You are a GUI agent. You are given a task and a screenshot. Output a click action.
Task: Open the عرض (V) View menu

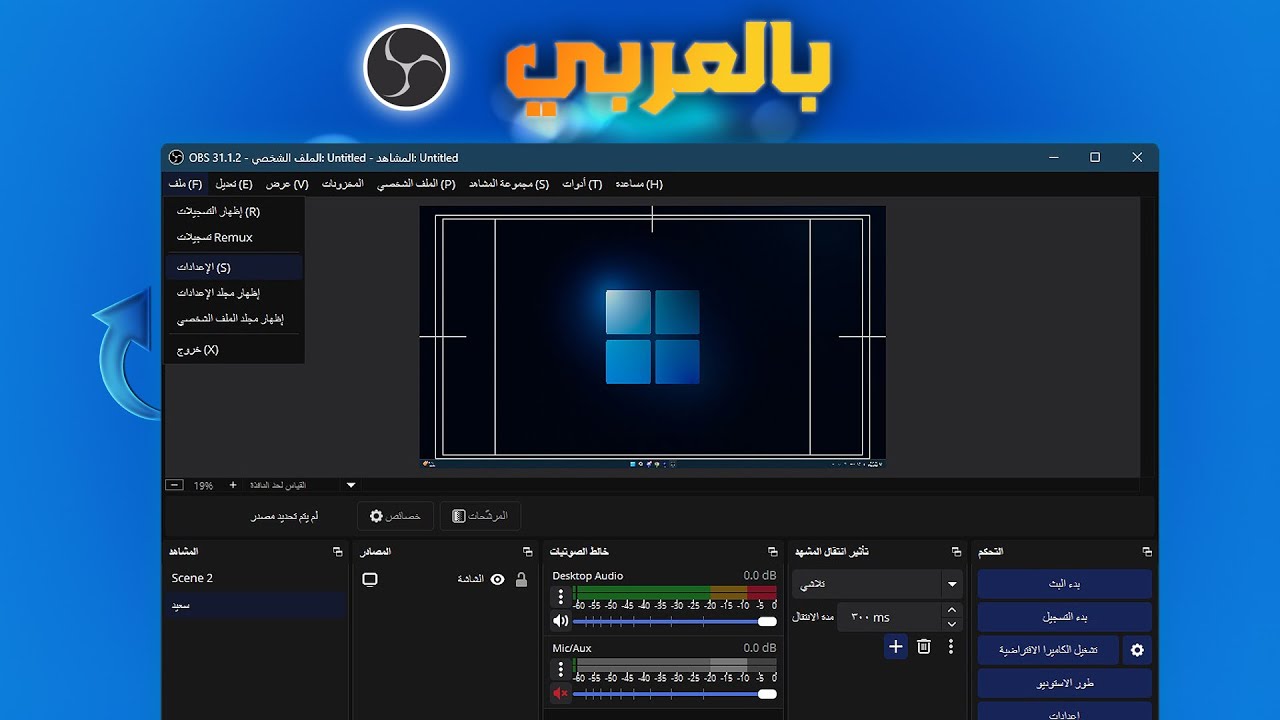(x=287, y=184)
